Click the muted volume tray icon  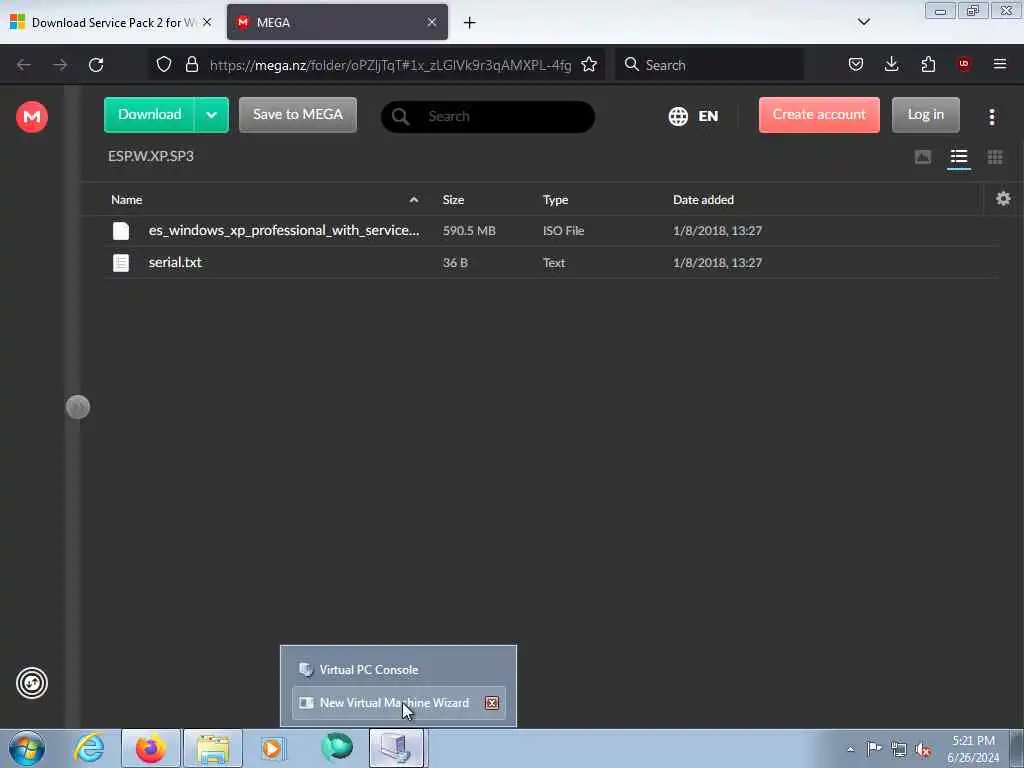923,749
